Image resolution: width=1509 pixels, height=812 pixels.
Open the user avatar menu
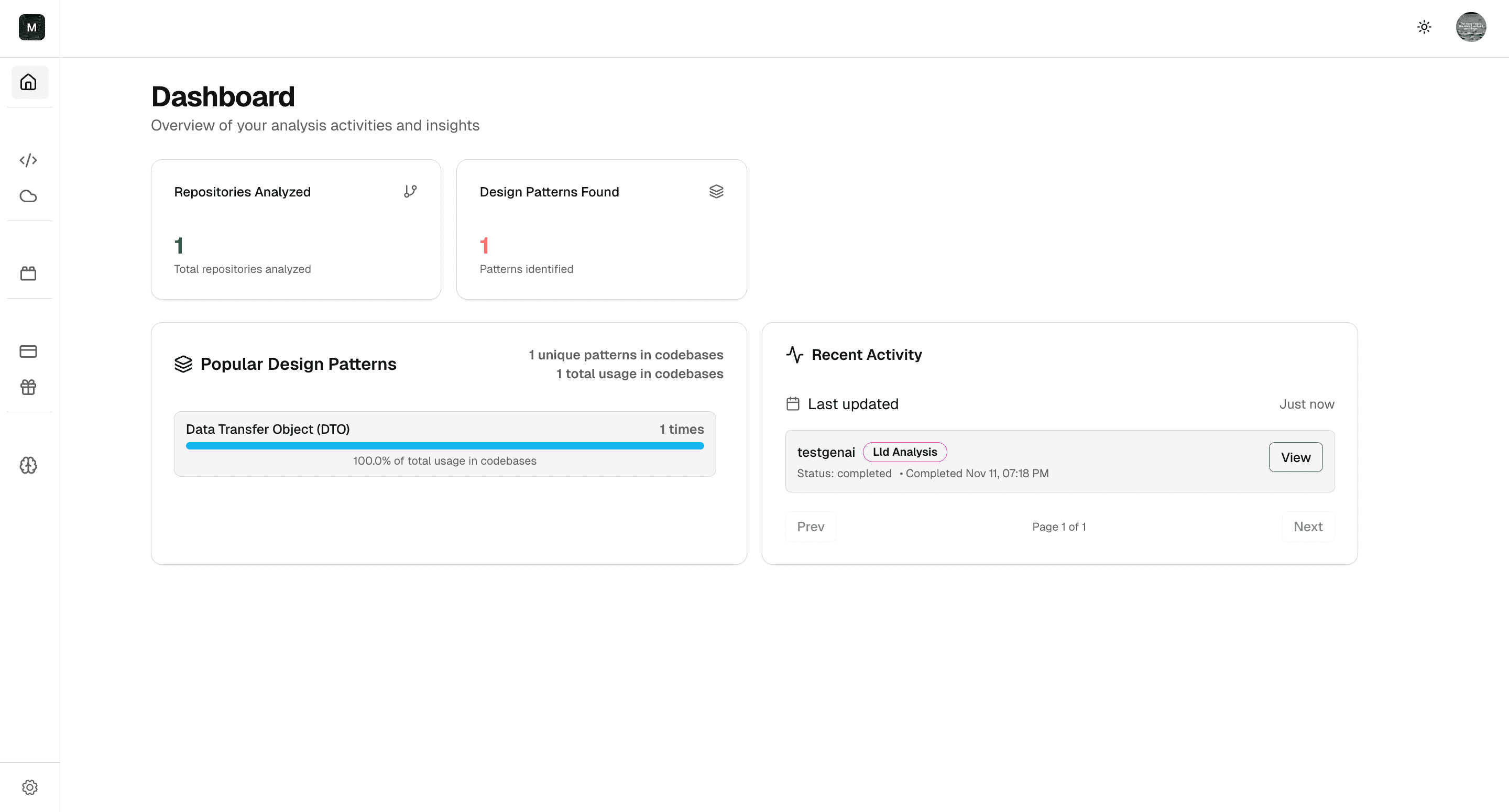1470,27
